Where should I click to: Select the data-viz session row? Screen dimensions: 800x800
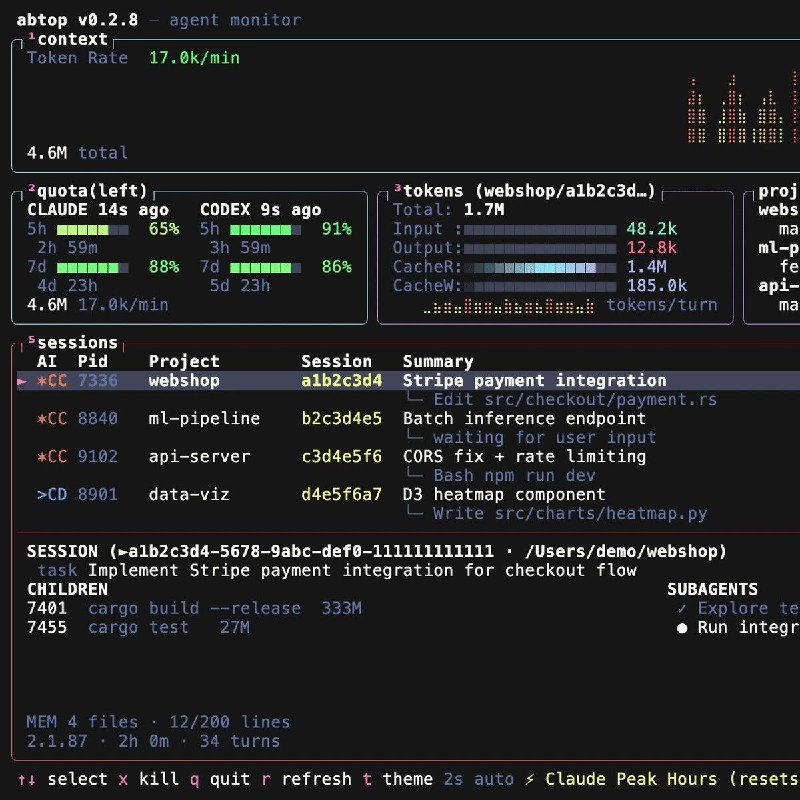[408, 494]
